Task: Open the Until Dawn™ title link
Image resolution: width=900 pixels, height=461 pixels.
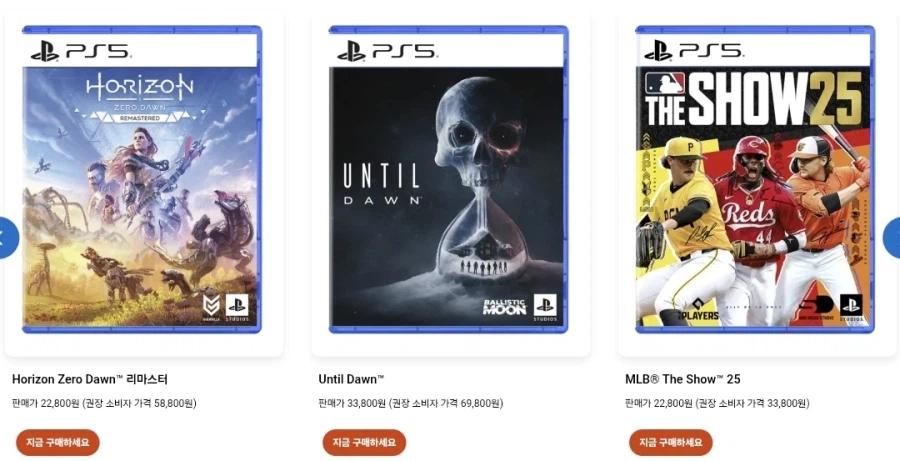Action: (351, 379)
